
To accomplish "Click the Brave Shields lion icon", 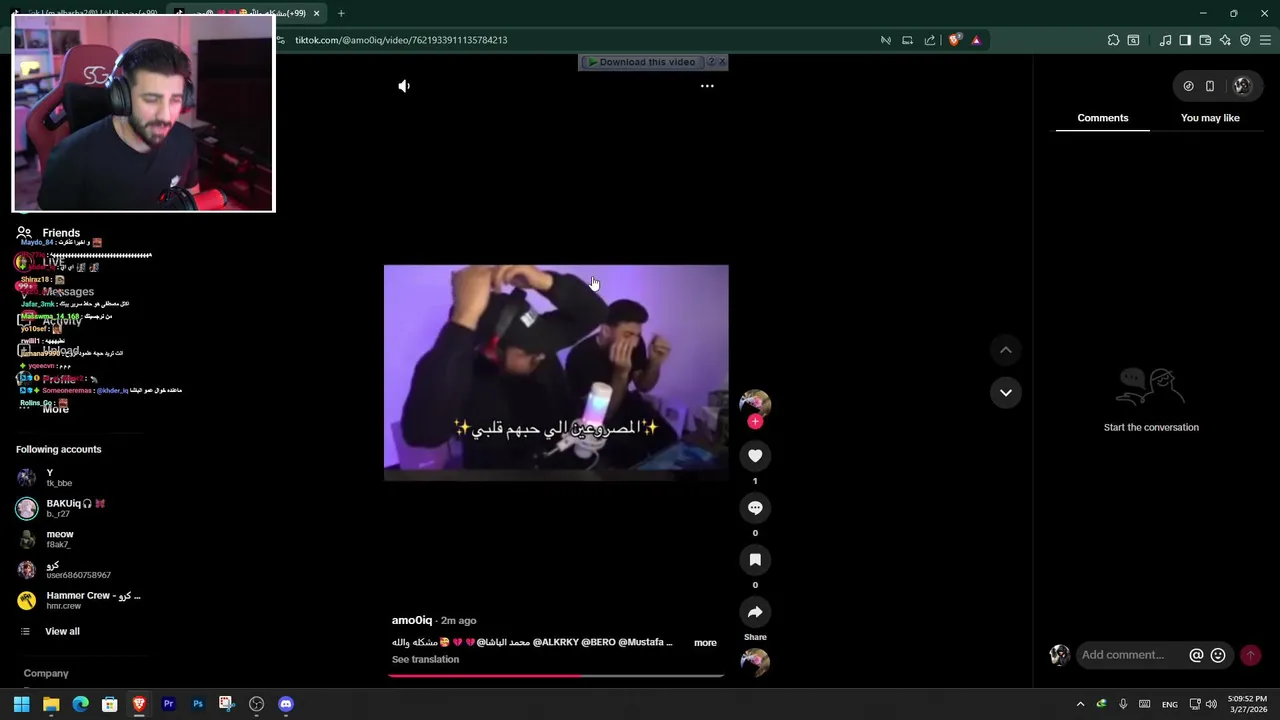I will tap(954, 40).
